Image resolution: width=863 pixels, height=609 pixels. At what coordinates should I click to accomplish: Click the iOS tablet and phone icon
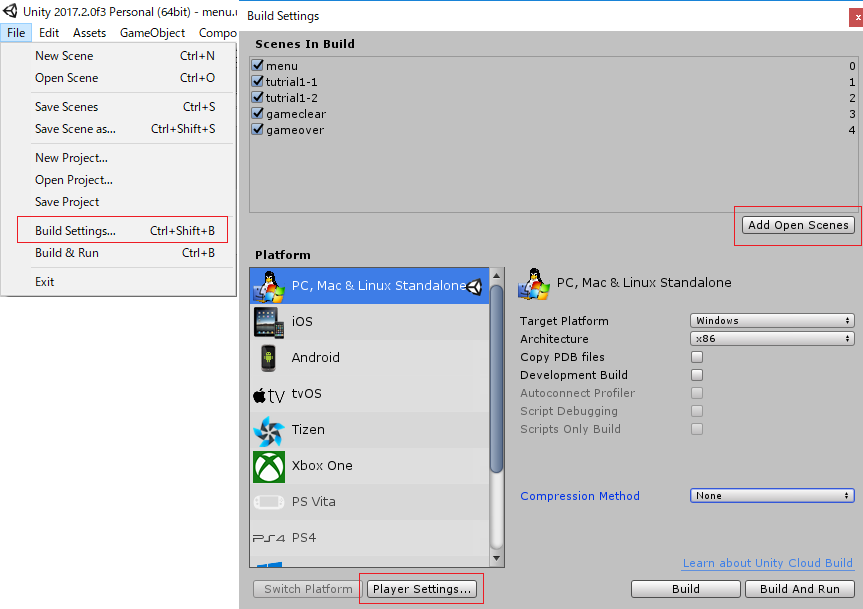(x=269, y=322)
